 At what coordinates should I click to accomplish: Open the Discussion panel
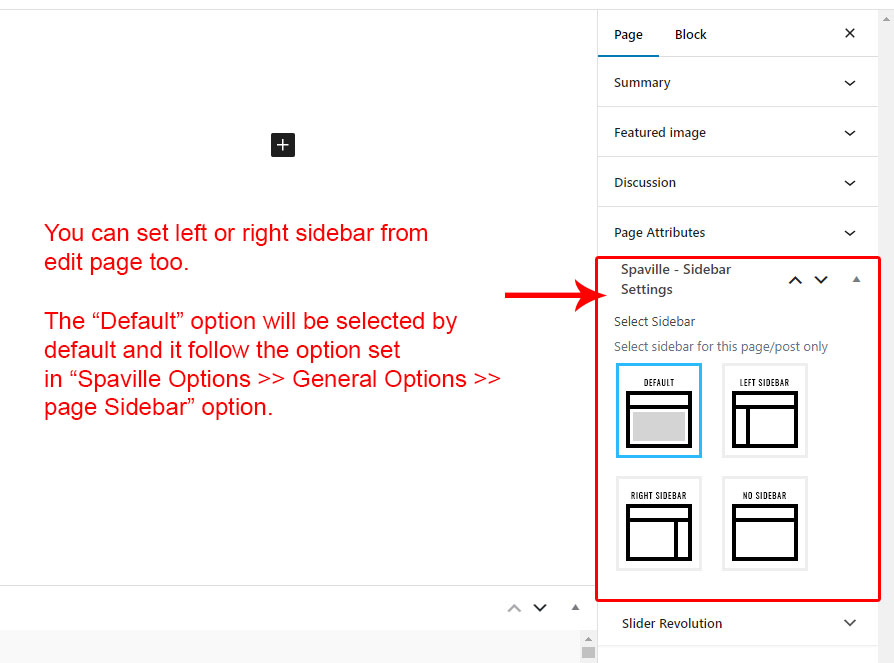coord(737,183)
